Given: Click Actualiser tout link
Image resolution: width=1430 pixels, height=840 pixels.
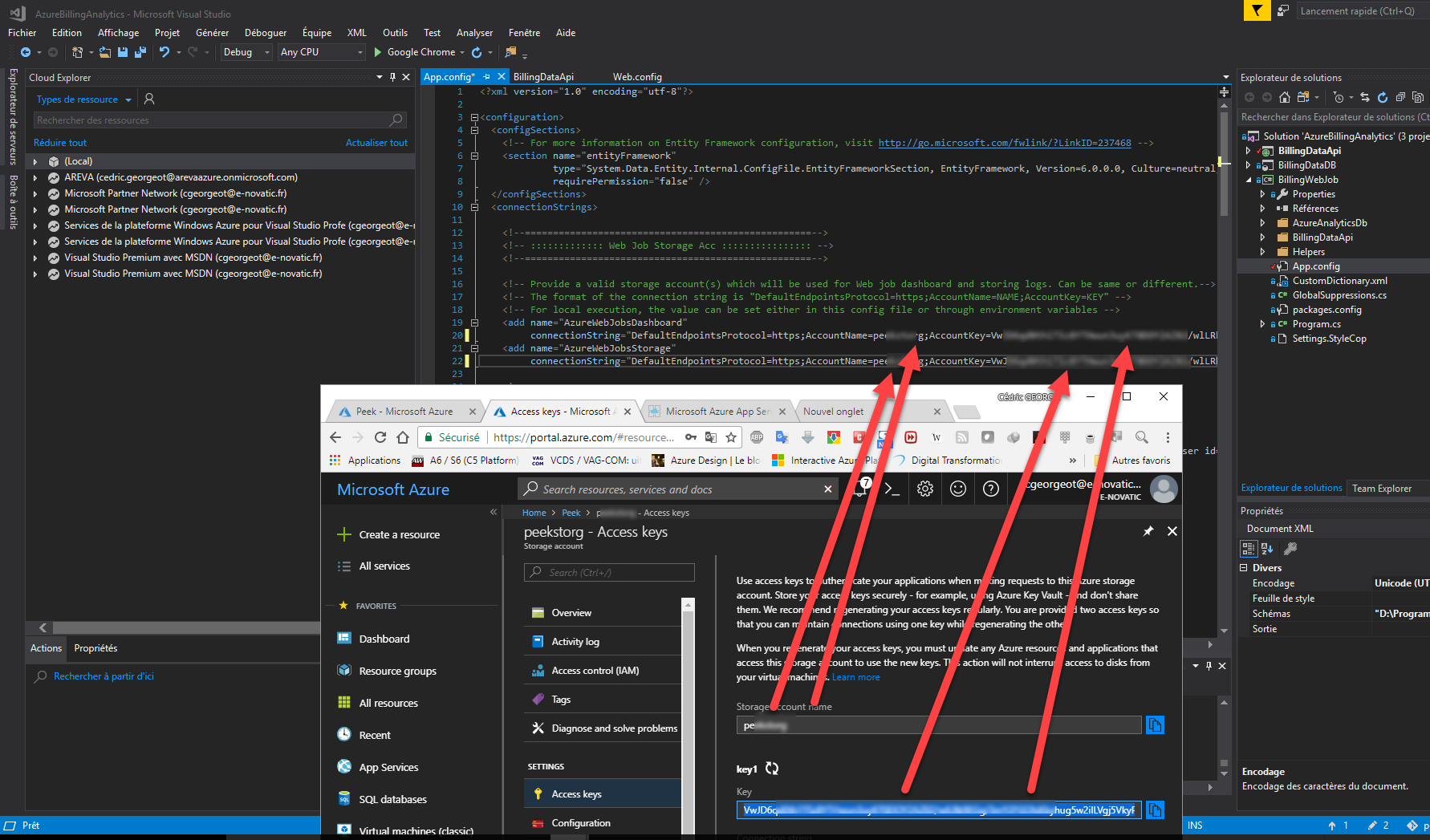Looking at the screenshot, I should coord(376,143).
